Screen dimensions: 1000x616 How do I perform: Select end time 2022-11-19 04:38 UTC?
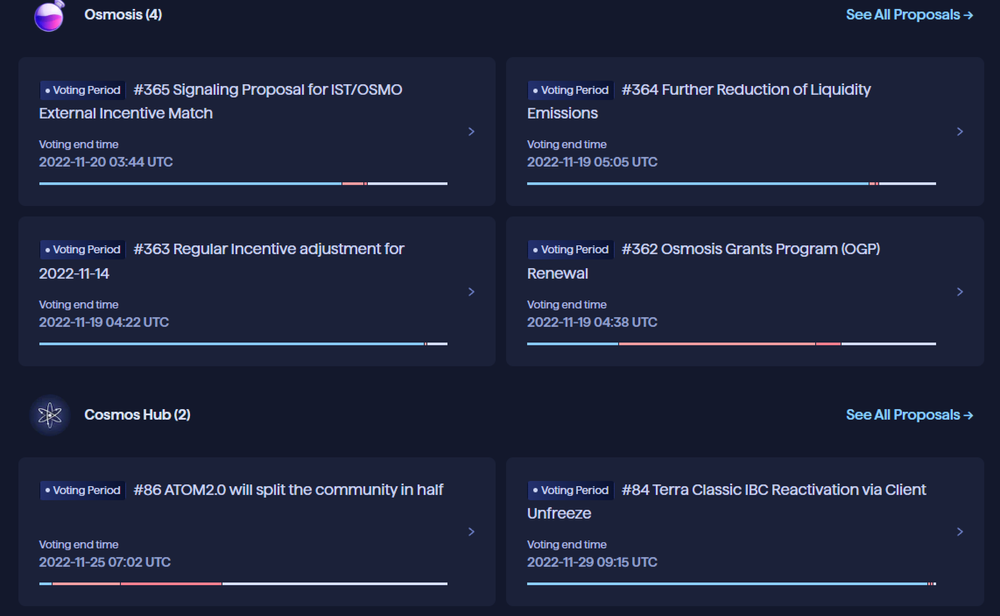pyautogui.click(x=592, y=322)
